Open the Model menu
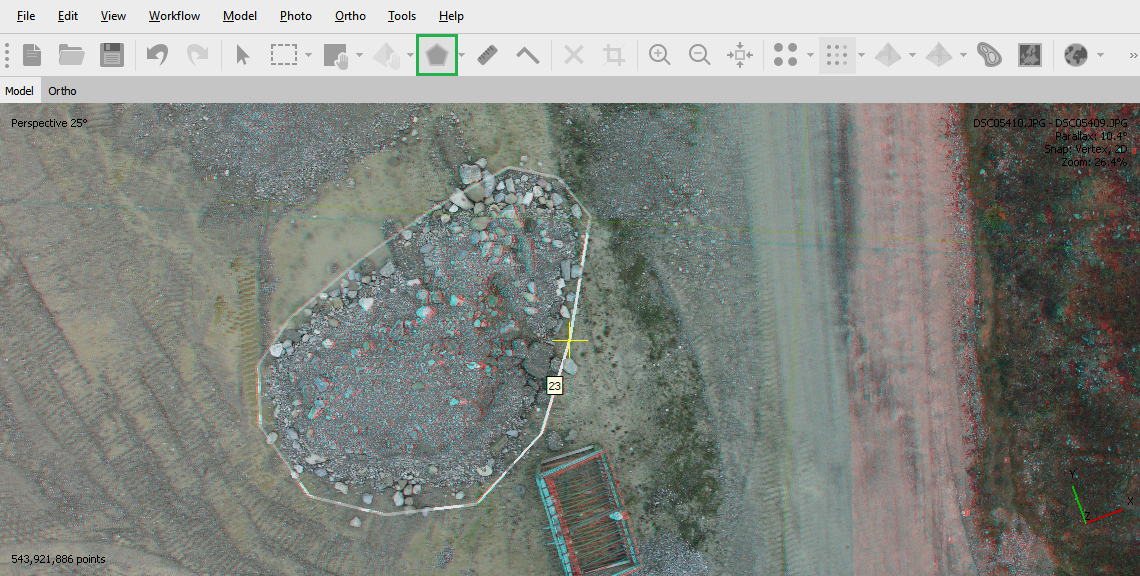Screen dimensions: 1140x576 240,16
